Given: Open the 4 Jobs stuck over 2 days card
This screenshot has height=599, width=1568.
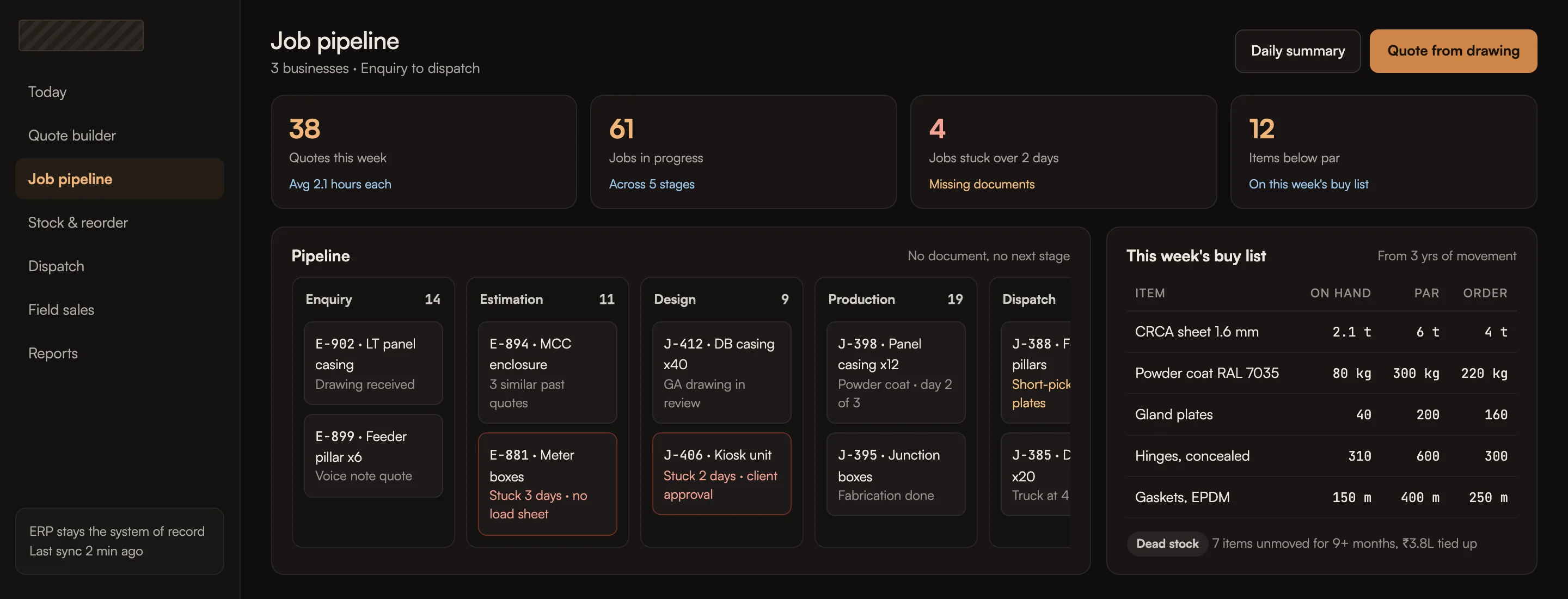Looking at the screenshot, I should click(x=1063, y=151).
